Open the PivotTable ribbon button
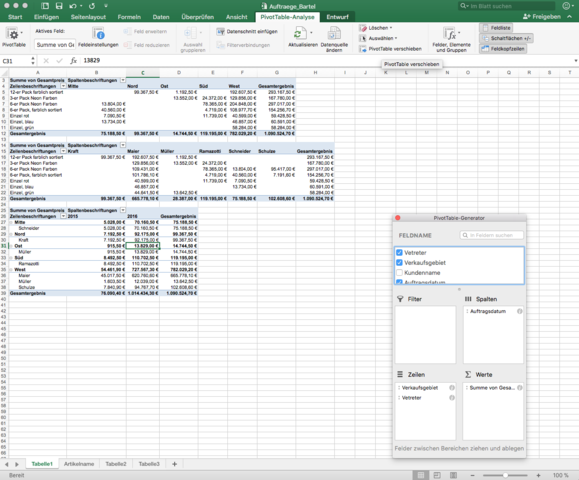The height and width of the screenshot is (480, 579). coord(13,38)
